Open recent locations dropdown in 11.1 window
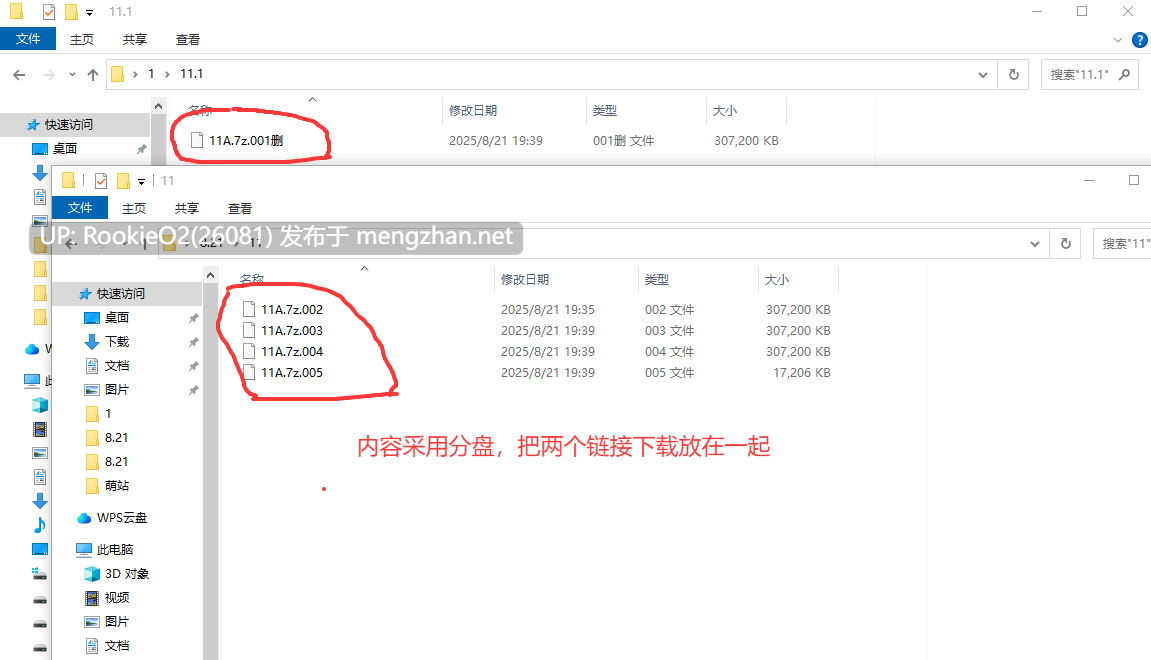 pyautogui.click(x=72, y=75)
